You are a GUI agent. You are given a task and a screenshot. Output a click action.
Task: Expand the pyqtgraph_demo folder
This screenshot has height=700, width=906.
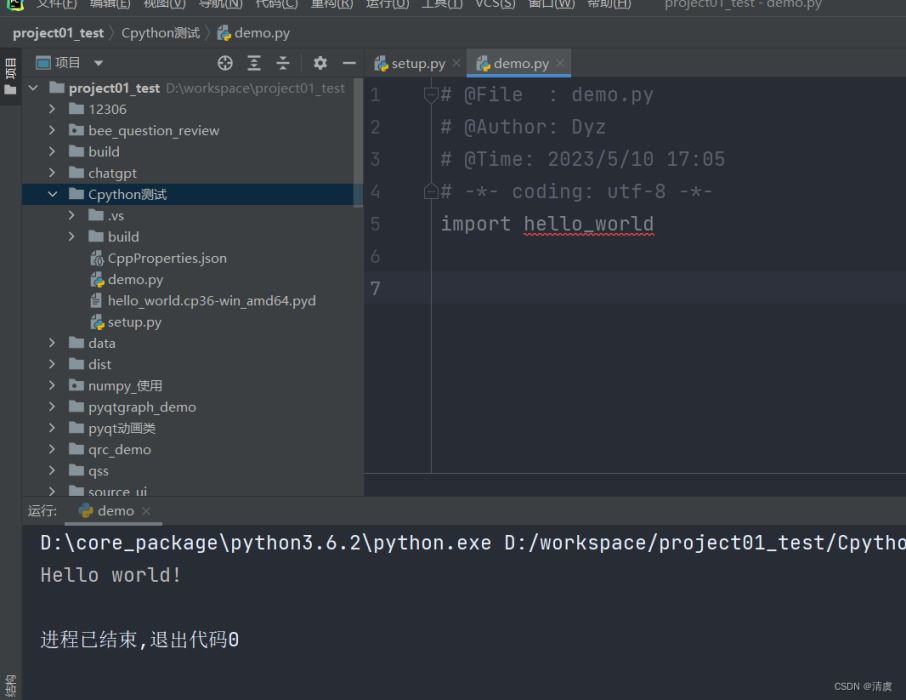coord(52,407)
